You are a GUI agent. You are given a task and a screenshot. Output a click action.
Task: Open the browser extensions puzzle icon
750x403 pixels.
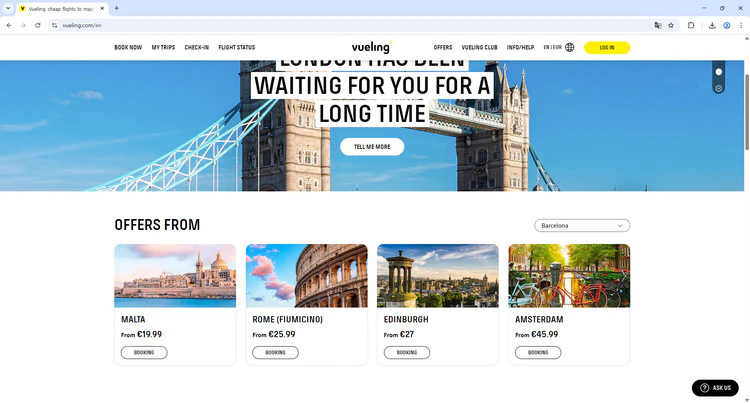pos(691,25)
